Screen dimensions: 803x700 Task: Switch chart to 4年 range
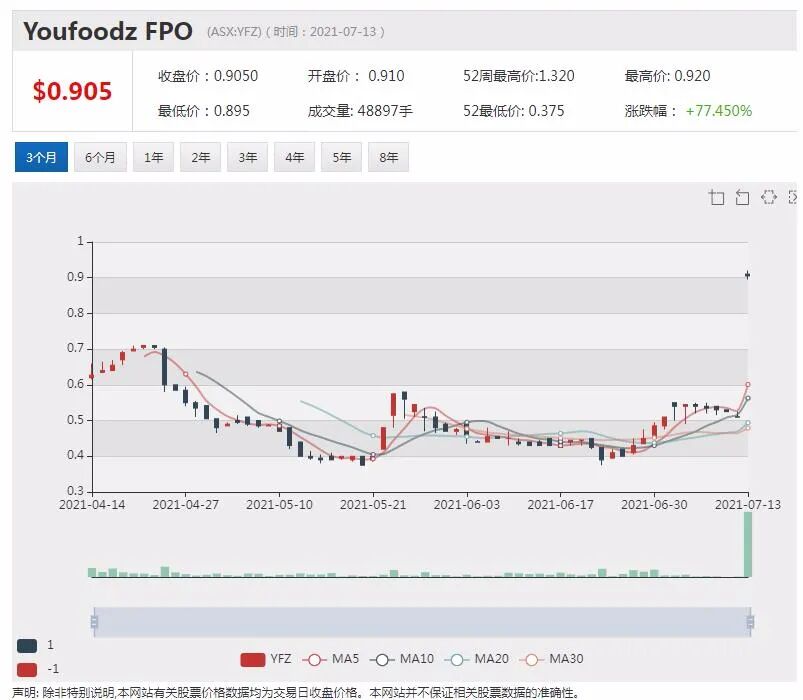point(294,157)
